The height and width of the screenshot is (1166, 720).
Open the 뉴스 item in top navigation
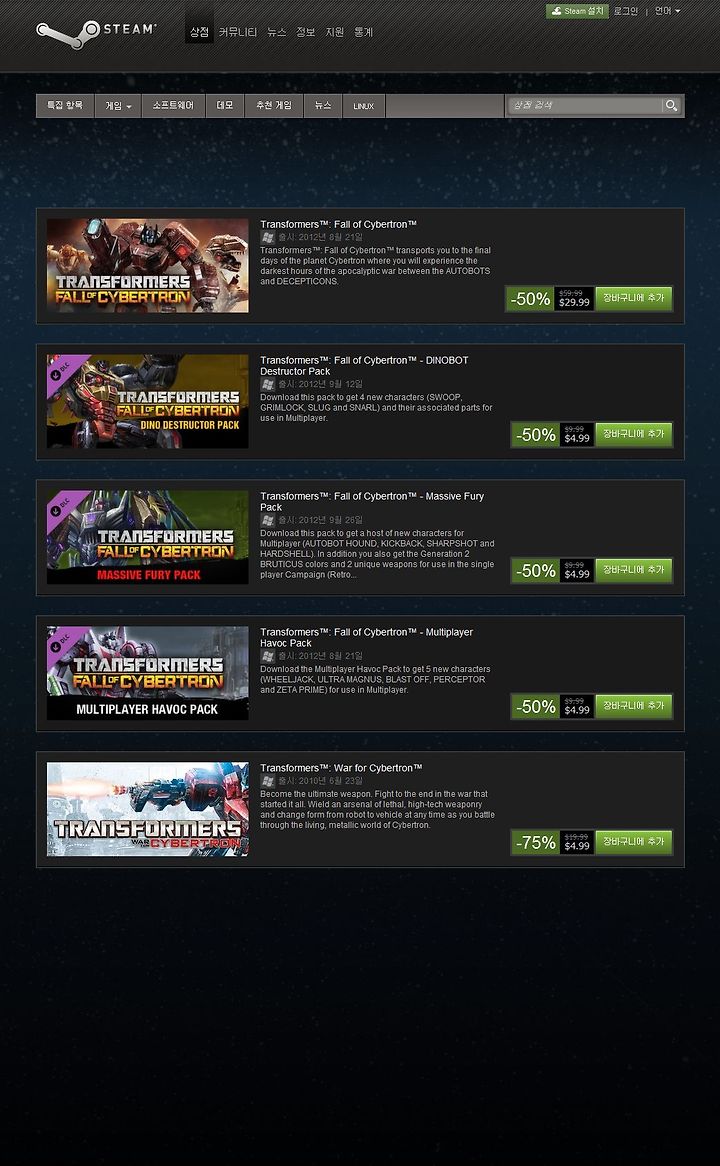coord(277,32)
